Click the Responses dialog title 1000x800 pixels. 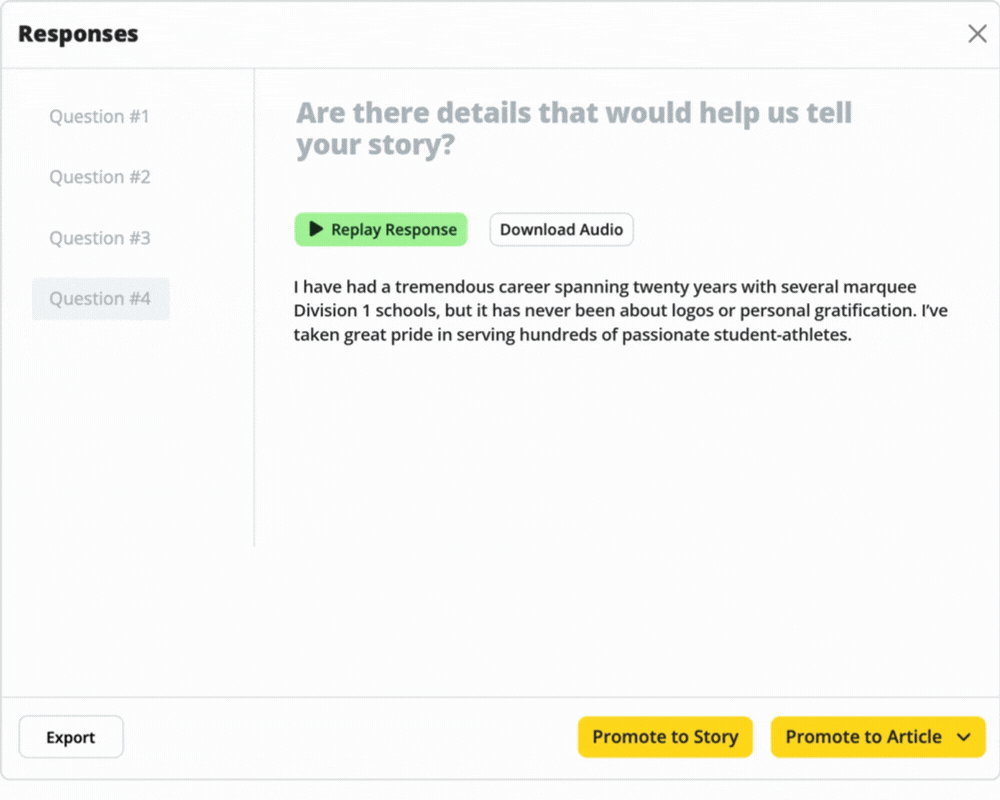pyautogui.click(x=78, y=34)
